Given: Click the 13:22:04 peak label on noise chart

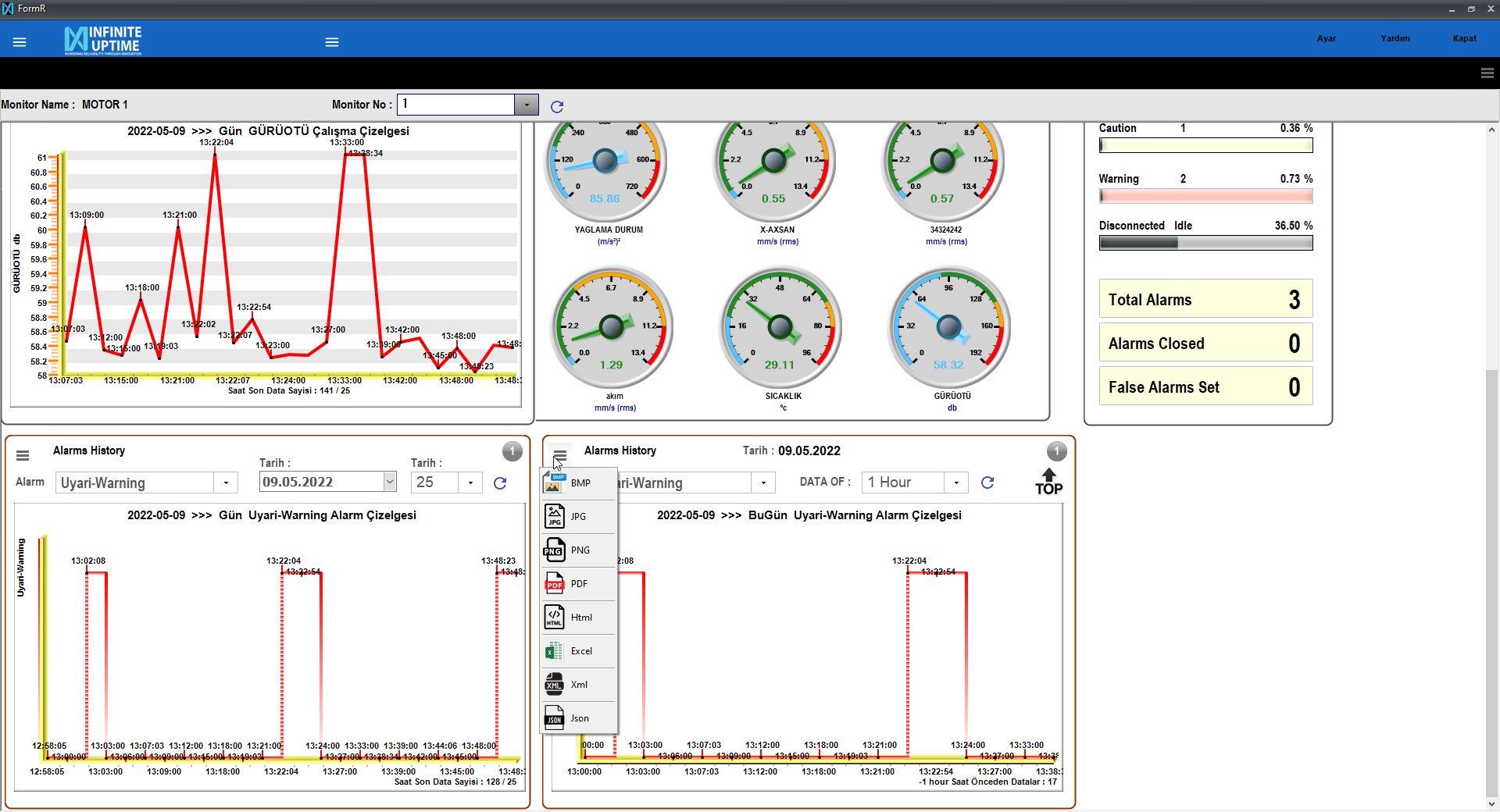Looking at the screenshot, I should [216, 142].
